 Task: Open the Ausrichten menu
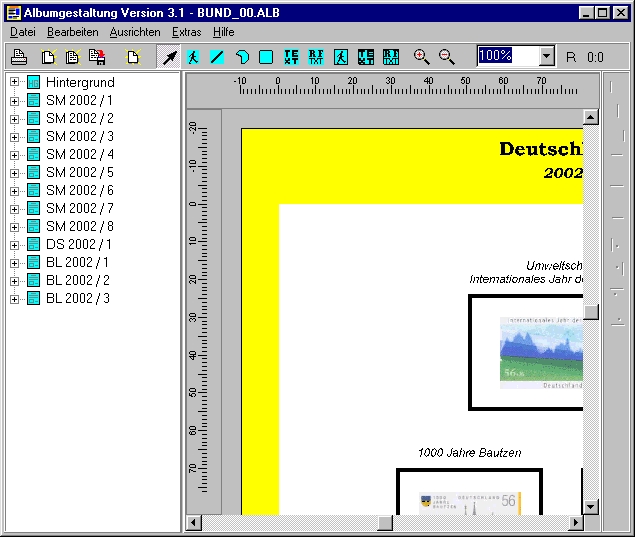[135, 32]
